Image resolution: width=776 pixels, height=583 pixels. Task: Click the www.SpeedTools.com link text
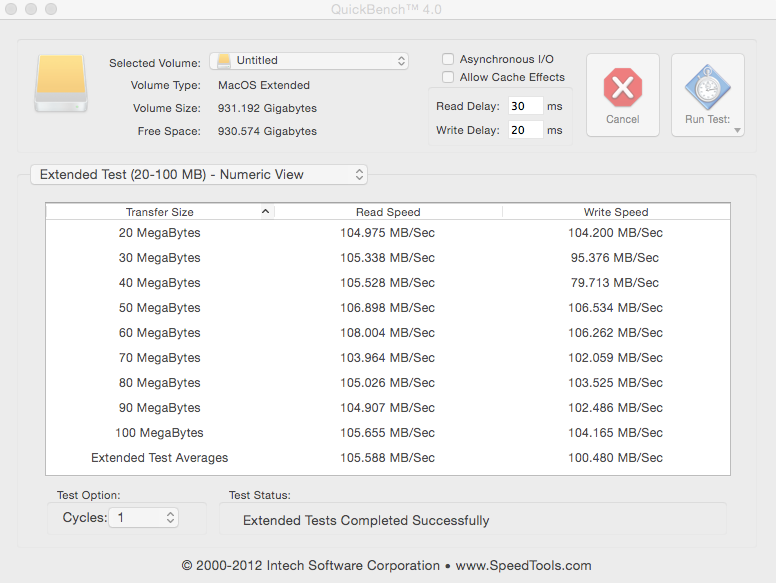[523, 566]
